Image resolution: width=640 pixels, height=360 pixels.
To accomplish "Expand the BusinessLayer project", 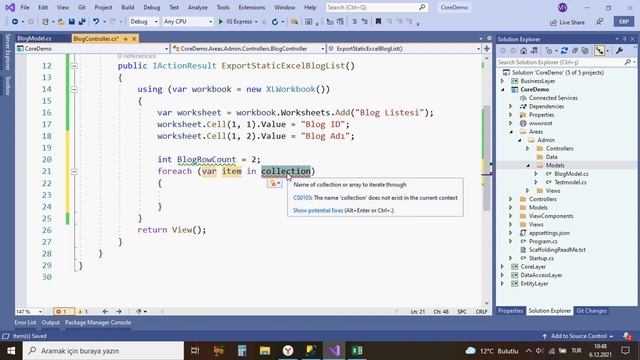I will click(502, 81).
